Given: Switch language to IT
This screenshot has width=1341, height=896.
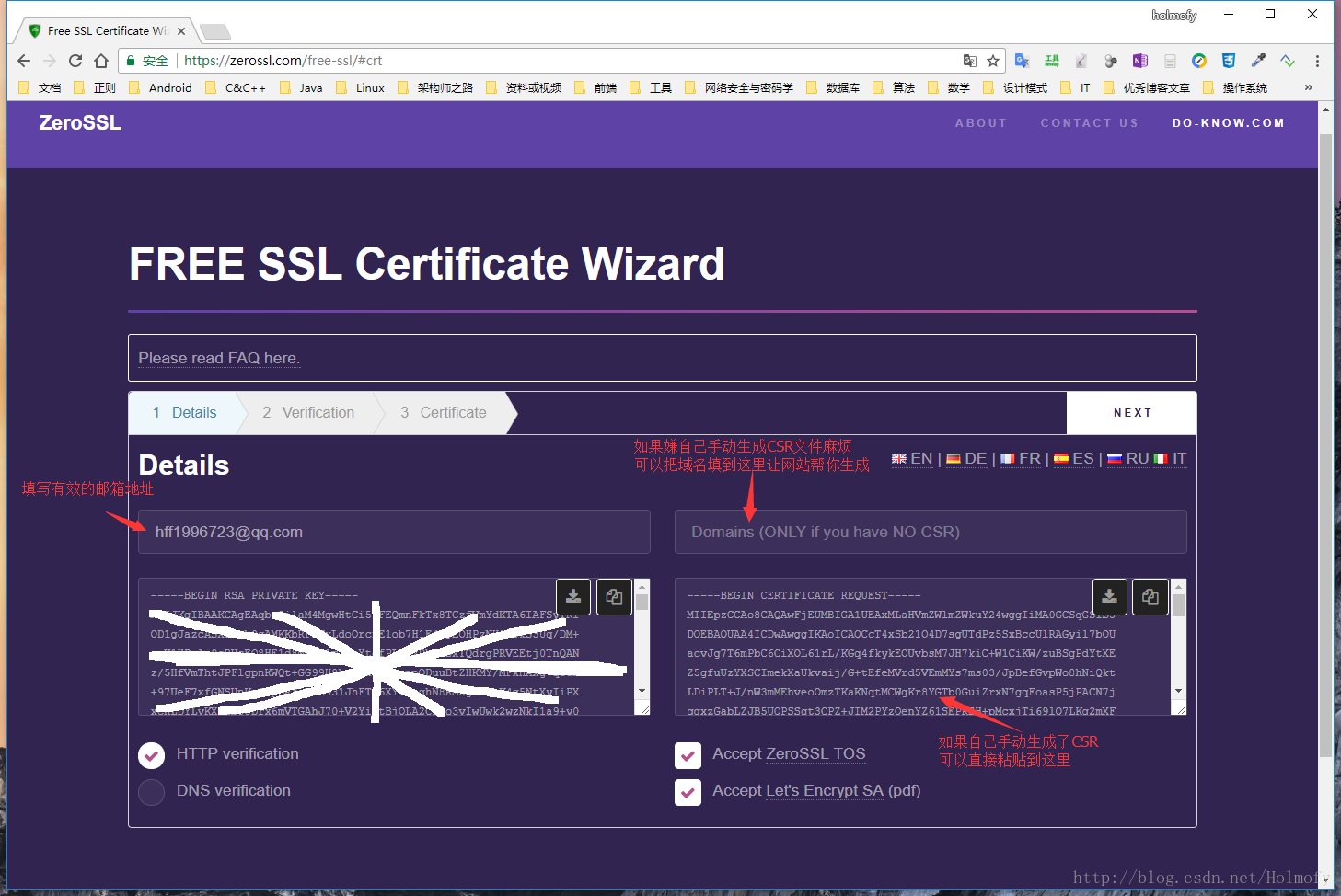Looking at the screenshot, I should pos(1170,458).
